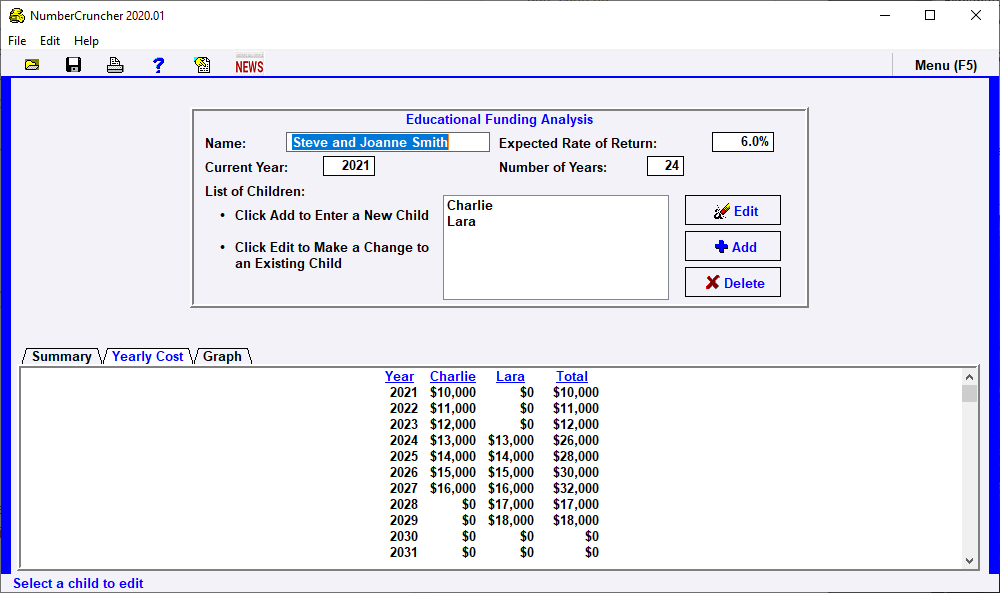Click the NumberCruncher app icon in title bar

pos(17,15)
